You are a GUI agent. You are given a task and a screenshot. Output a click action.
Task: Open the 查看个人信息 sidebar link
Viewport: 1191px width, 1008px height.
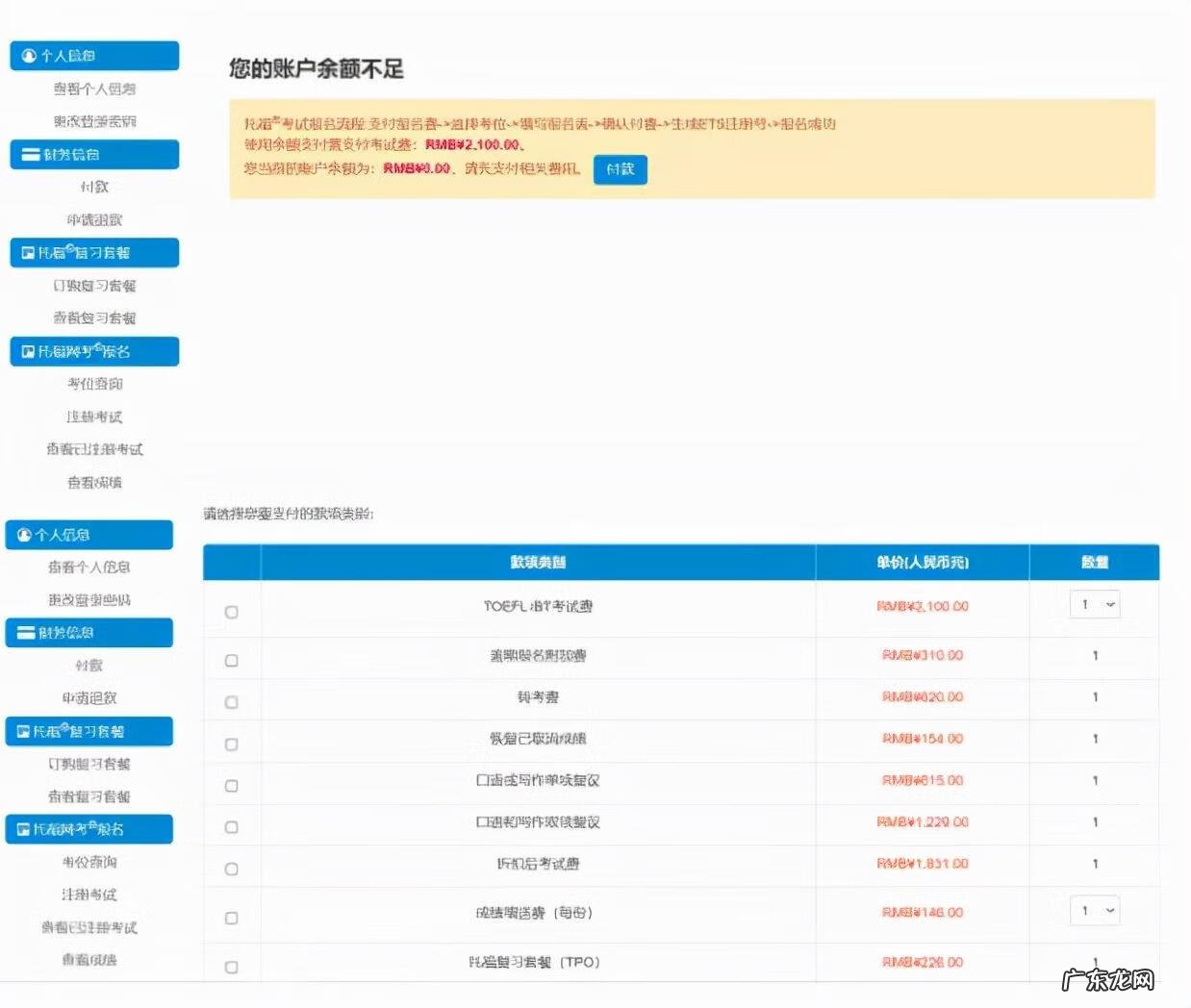pos(93,89)
